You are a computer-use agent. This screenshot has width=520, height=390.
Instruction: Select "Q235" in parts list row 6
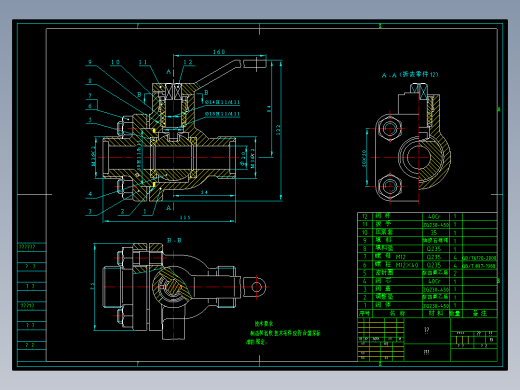(x=434, y=265)
